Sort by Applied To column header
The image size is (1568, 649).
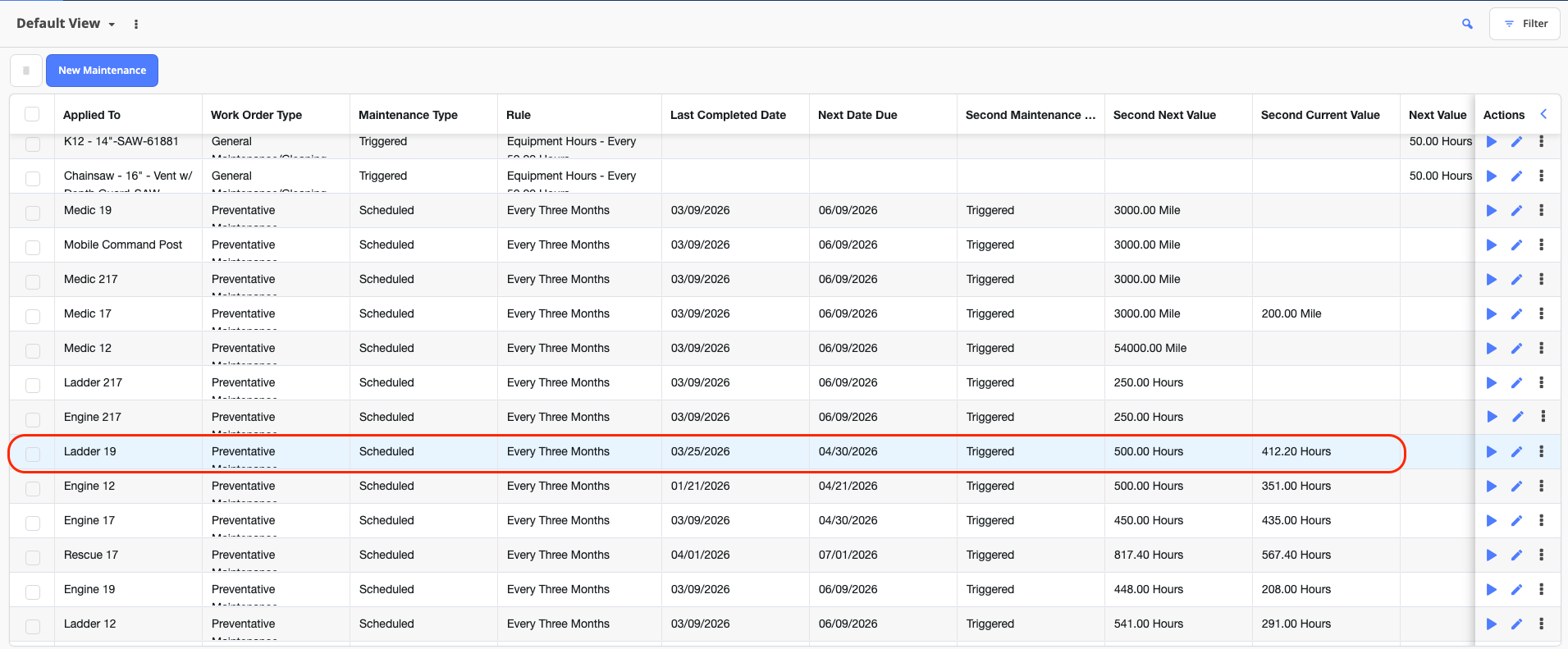92,115
